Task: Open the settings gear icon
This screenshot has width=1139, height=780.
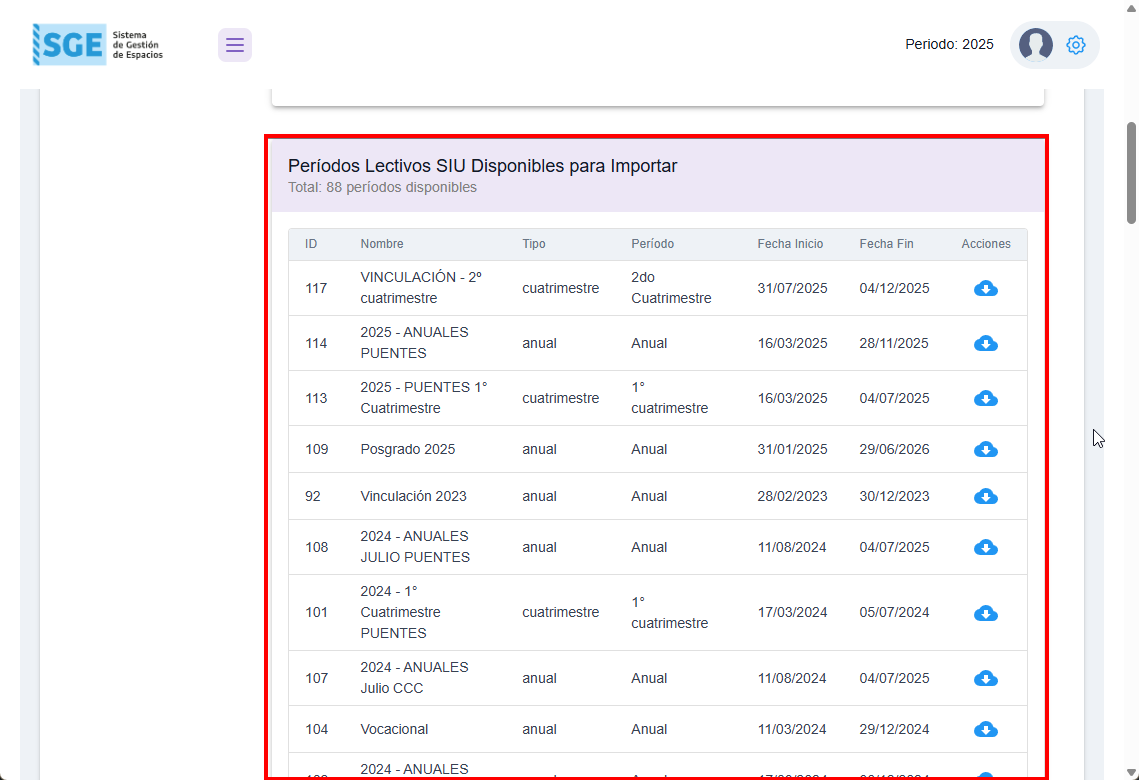Action: pos(1076,45)
